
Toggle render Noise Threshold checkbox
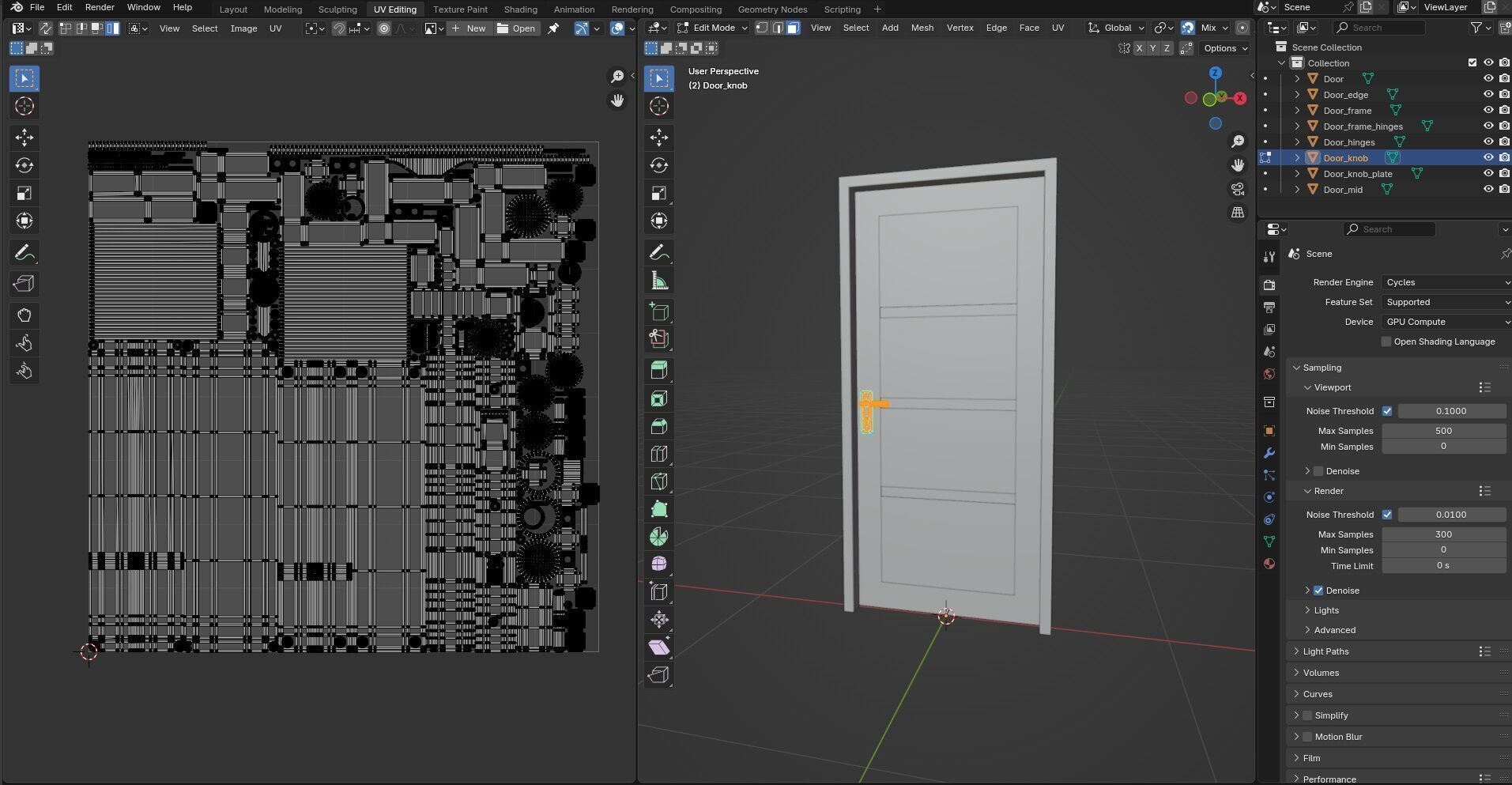tap(1387, 515)
